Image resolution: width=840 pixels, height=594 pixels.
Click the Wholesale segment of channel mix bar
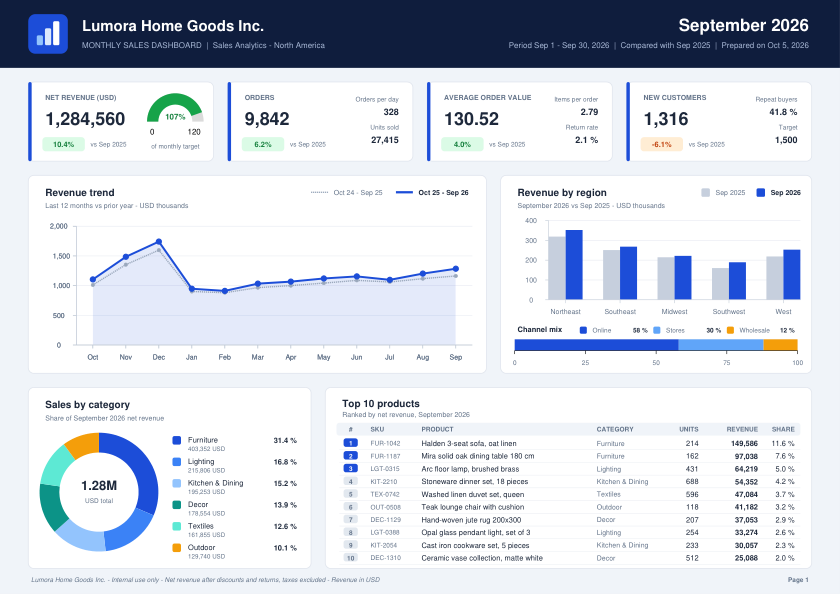coord(781,345)
